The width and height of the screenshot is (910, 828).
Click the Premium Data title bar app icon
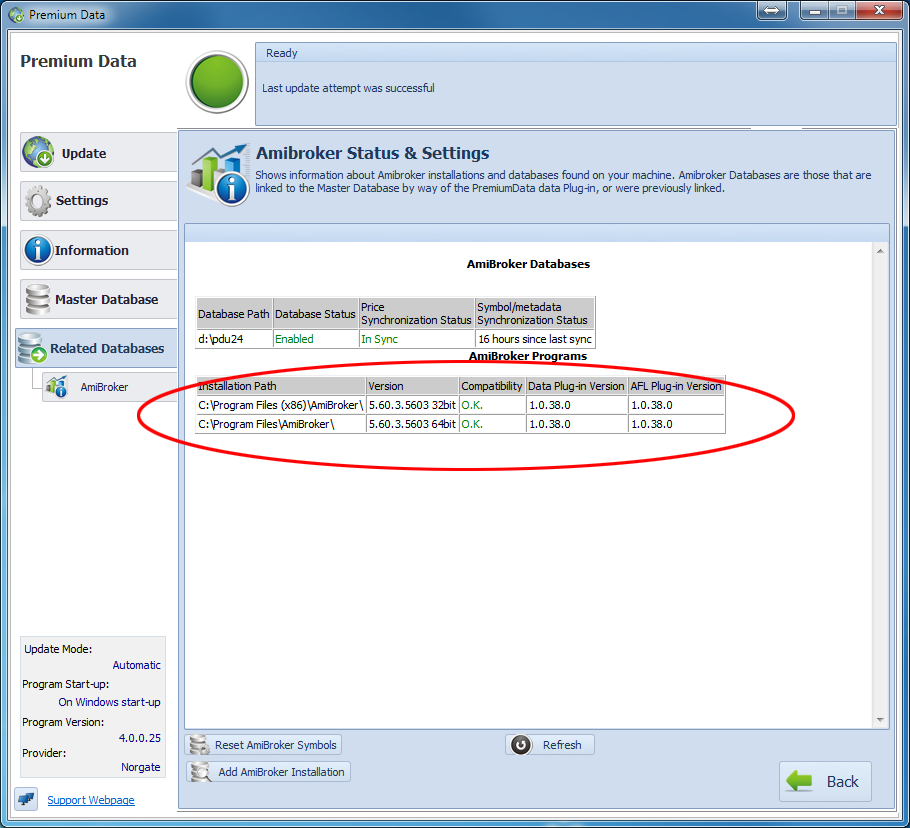tap(16, 15)
